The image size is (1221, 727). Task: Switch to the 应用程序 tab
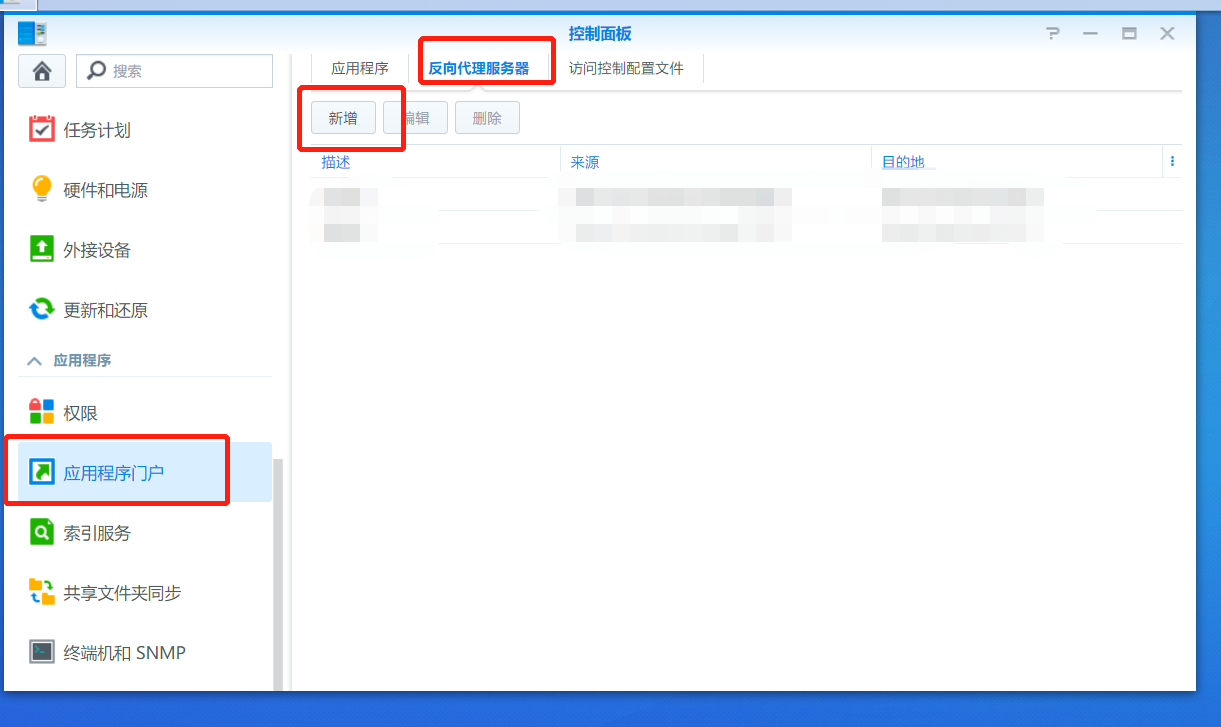tap(360, 69)
